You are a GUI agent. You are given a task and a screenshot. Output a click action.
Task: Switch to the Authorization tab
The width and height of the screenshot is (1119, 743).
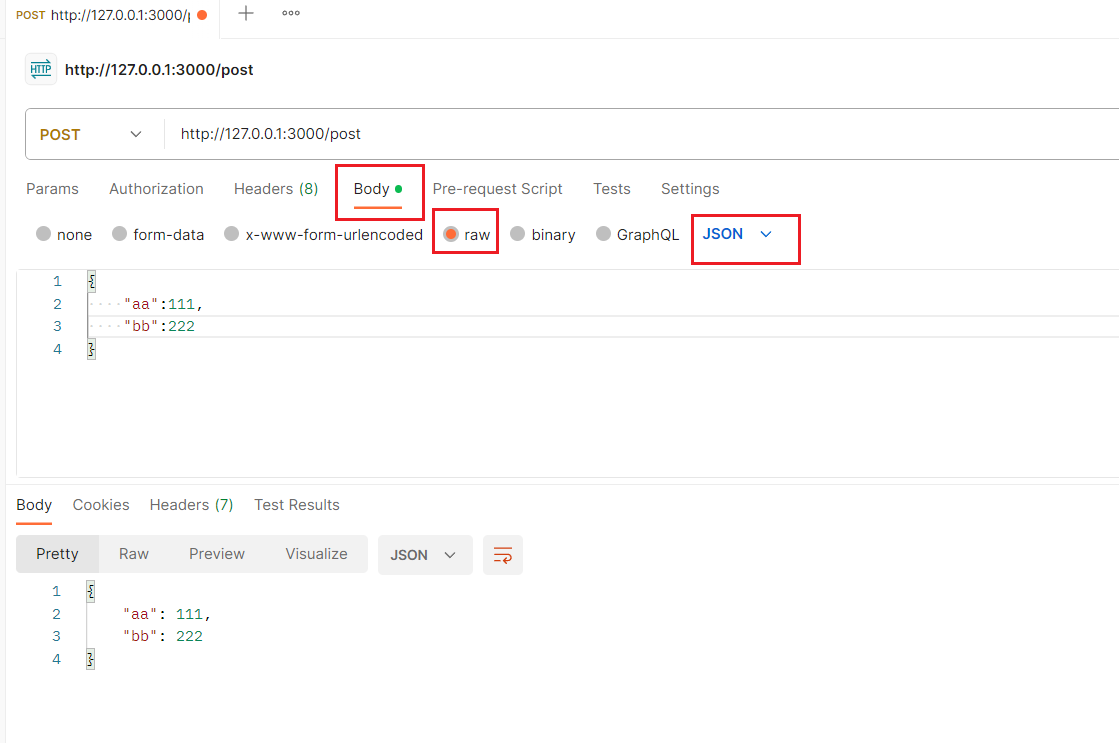click(x=156, y=189)
